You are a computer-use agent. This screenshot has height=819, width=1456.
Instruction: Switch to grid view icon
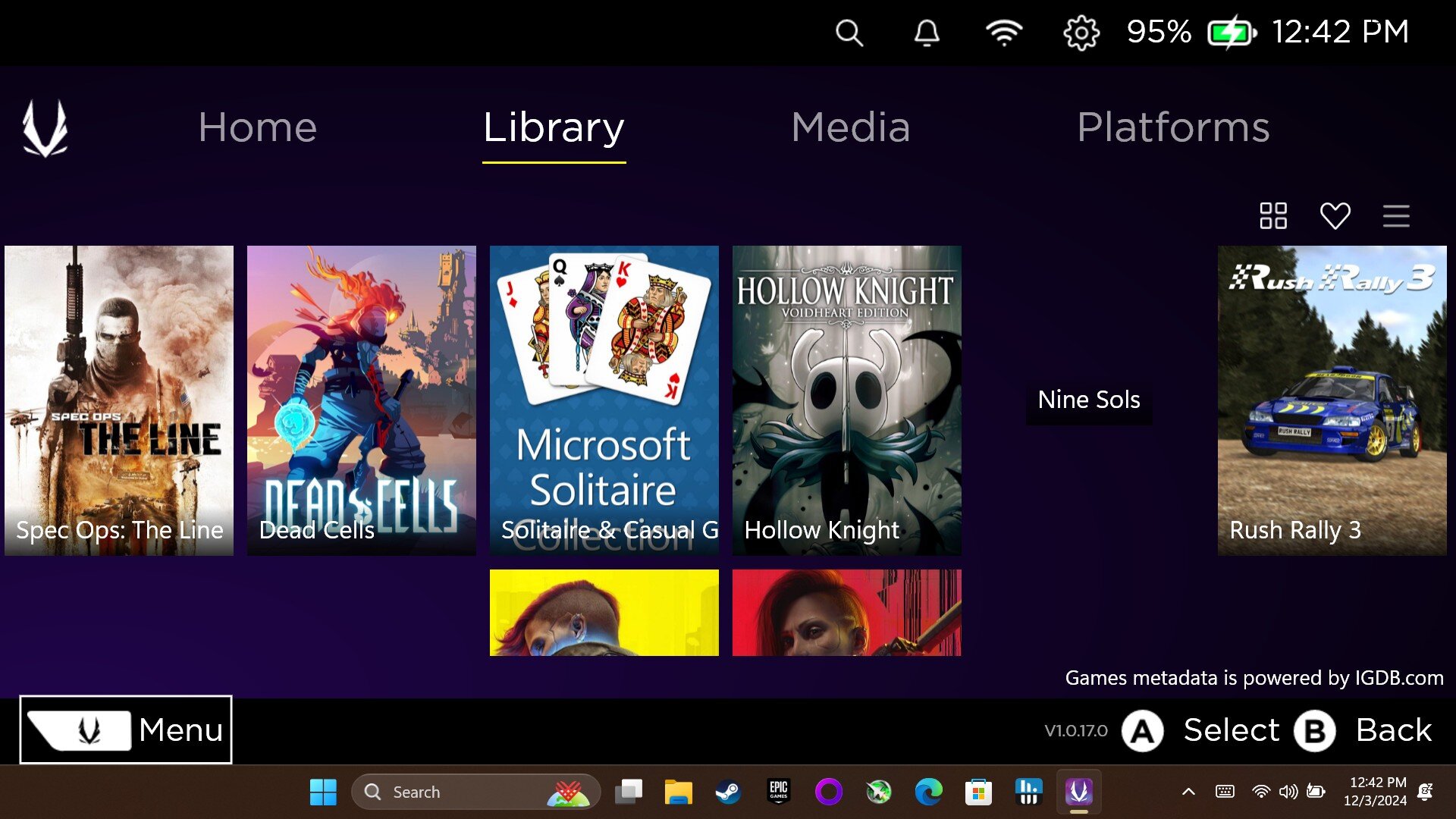pos(1273,215)
